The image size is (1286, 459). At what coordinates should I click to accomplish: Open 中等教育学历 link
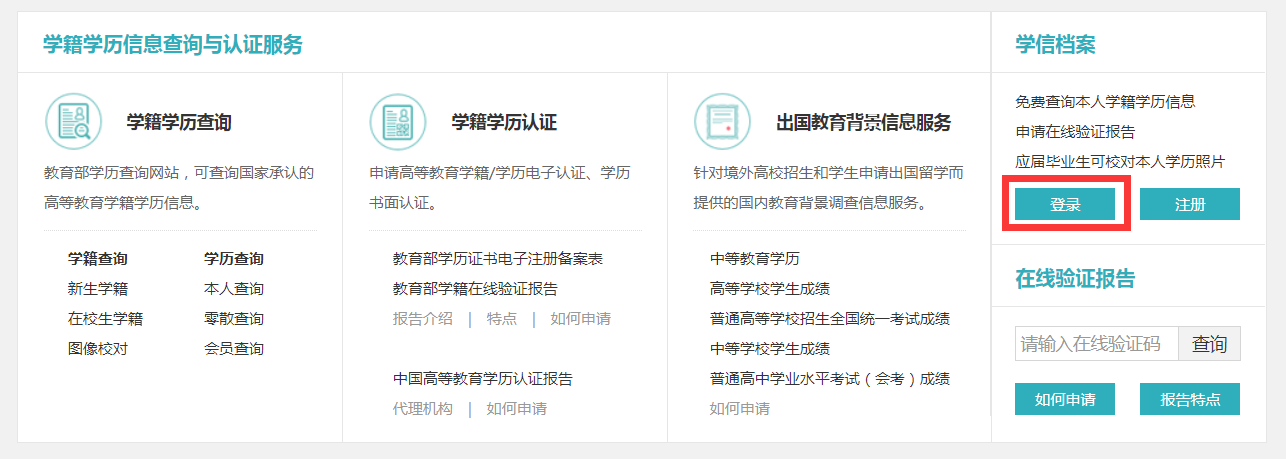[755, 259]
